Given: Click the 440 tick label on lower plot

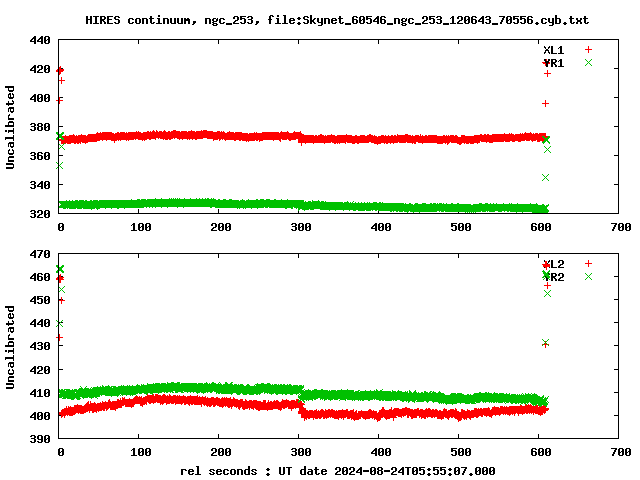Looking at the screenshot, I should click(40, 323).
